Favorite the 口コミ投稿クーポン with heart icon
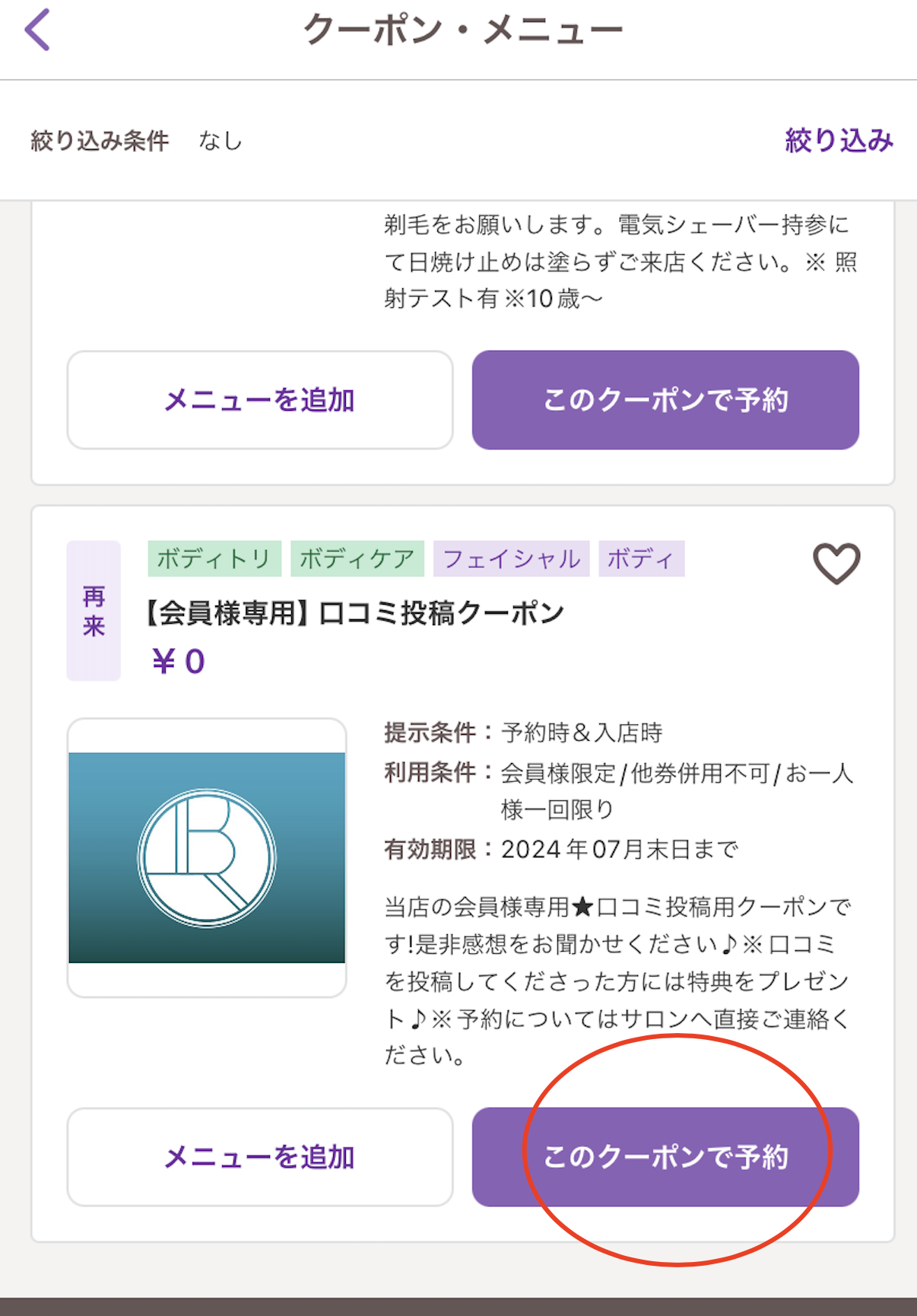The width and height of the screenshot is (917, 1316). click(836, 564)
